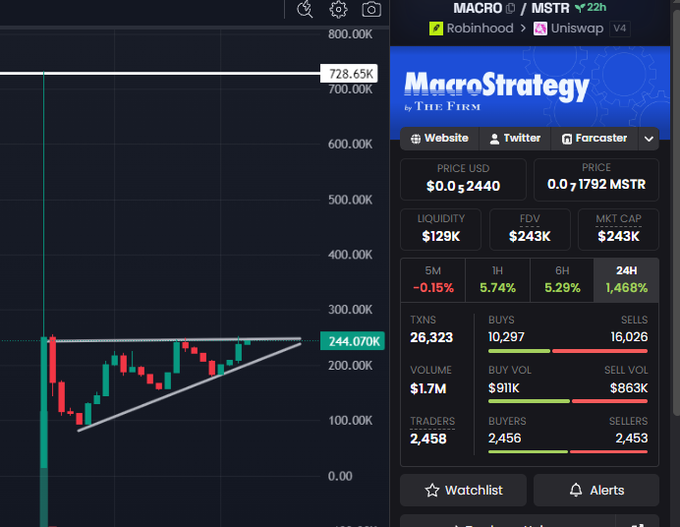
Task: Click the Uniswap DEX icon
Action: click(540, 29)
